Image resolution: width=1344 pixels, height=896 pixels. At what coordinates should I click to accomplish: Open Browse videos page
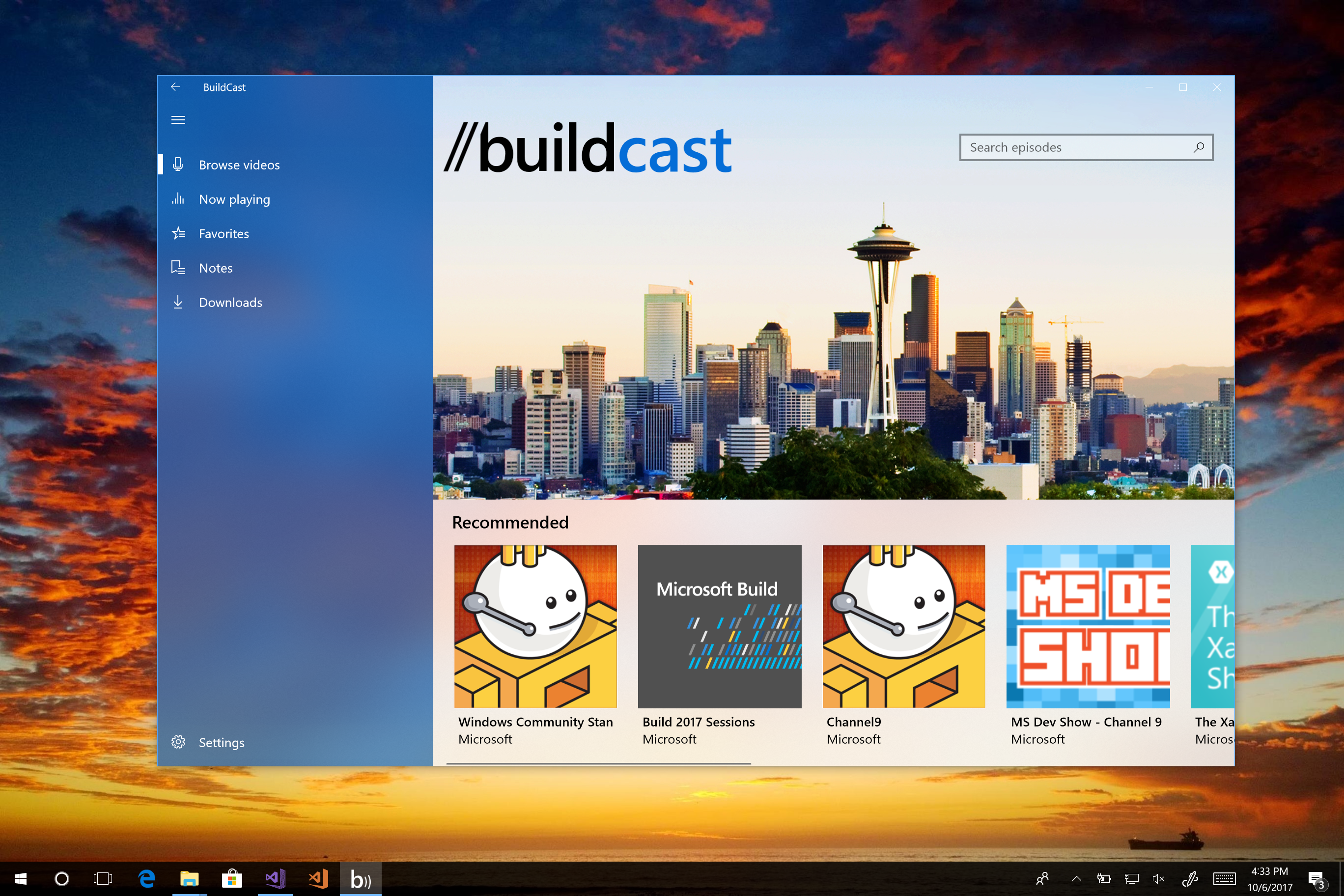(x=239, y=165)
